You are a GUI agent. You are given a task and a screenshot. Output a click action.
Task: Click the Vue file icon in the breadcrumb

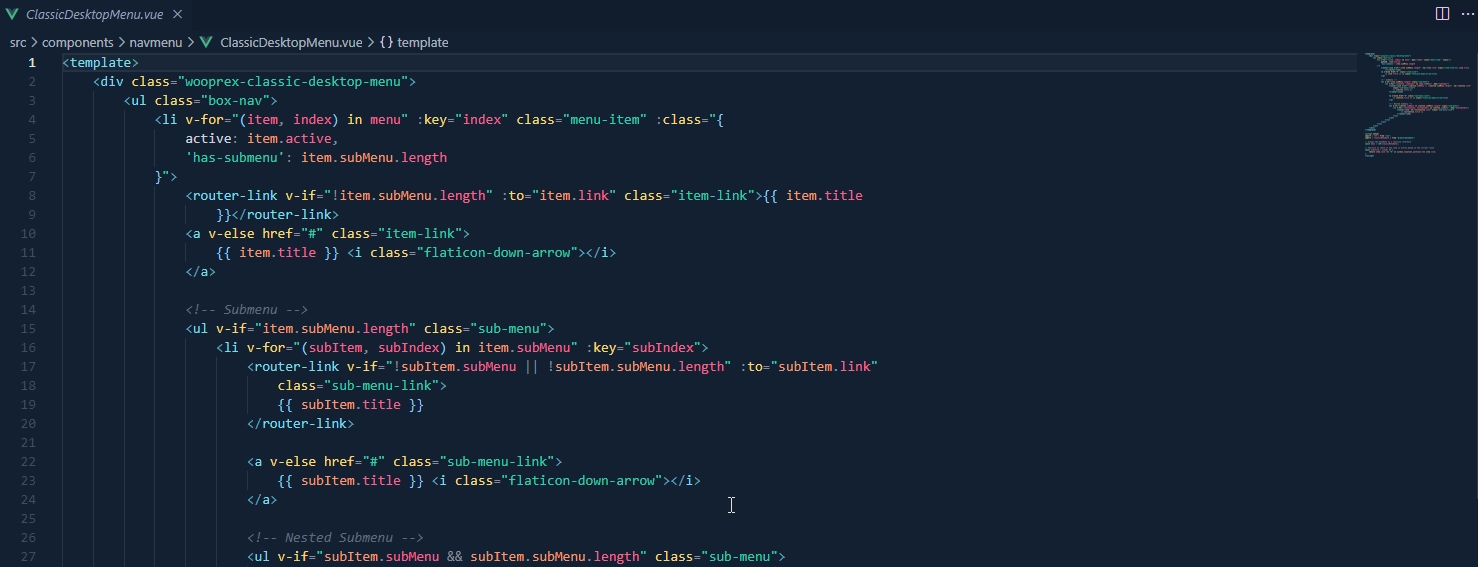point(206,42)
